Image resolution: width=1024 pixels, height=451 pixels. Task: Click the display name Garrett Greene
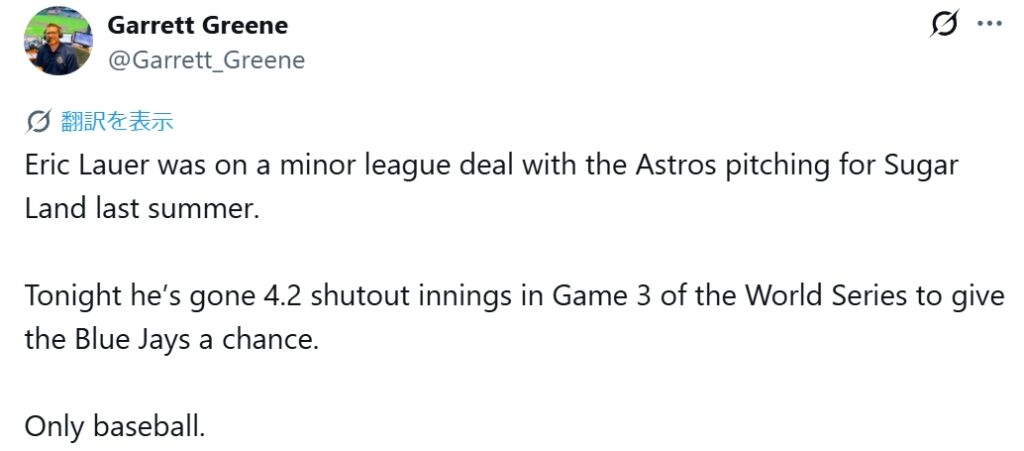[x=197, y=25]
